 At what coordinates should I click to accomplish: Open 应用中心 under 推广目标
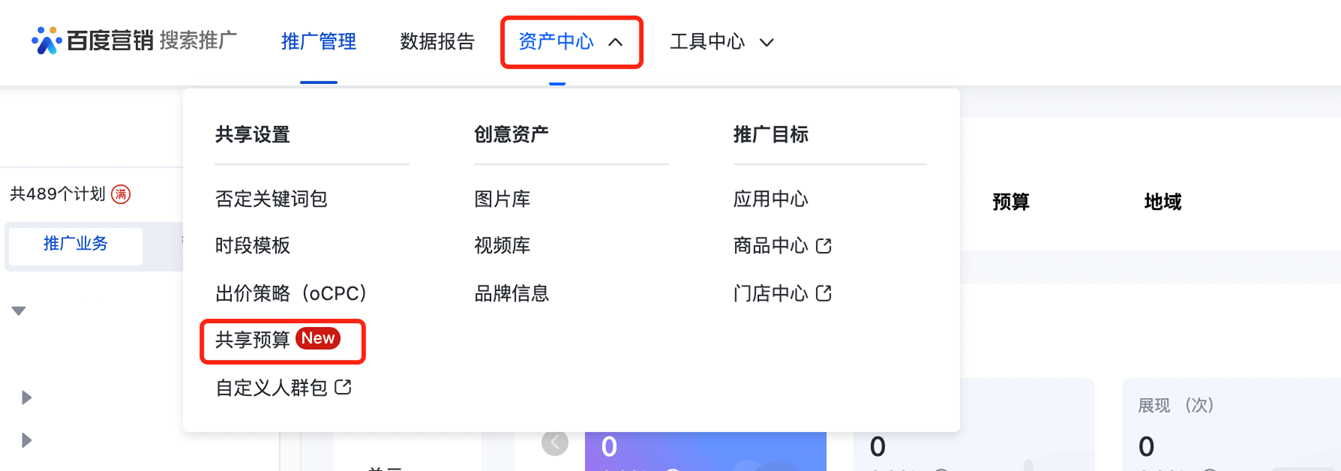(770, 199)
